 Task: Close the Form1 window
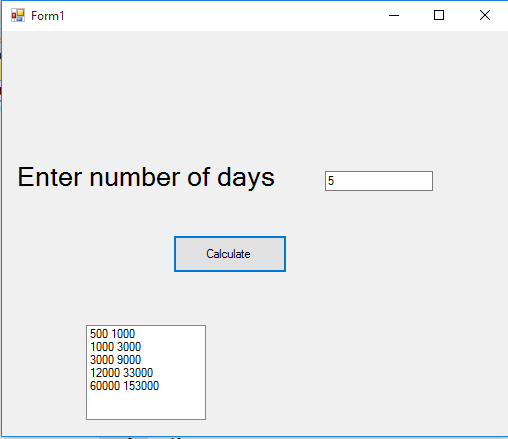pyautogui.click(x=485, y=15)
